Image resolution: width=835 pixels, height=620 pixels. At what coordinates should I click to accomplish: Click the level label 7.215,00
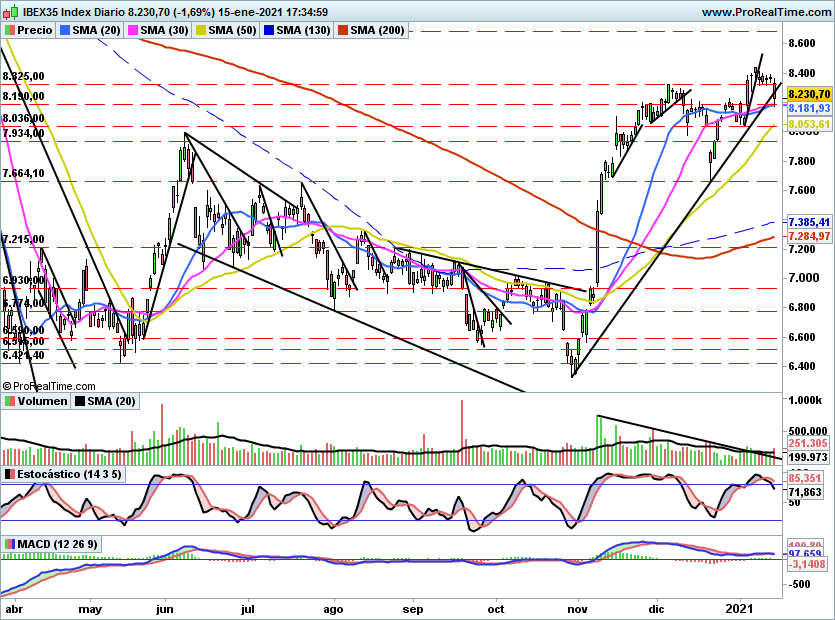pos(23,239)
